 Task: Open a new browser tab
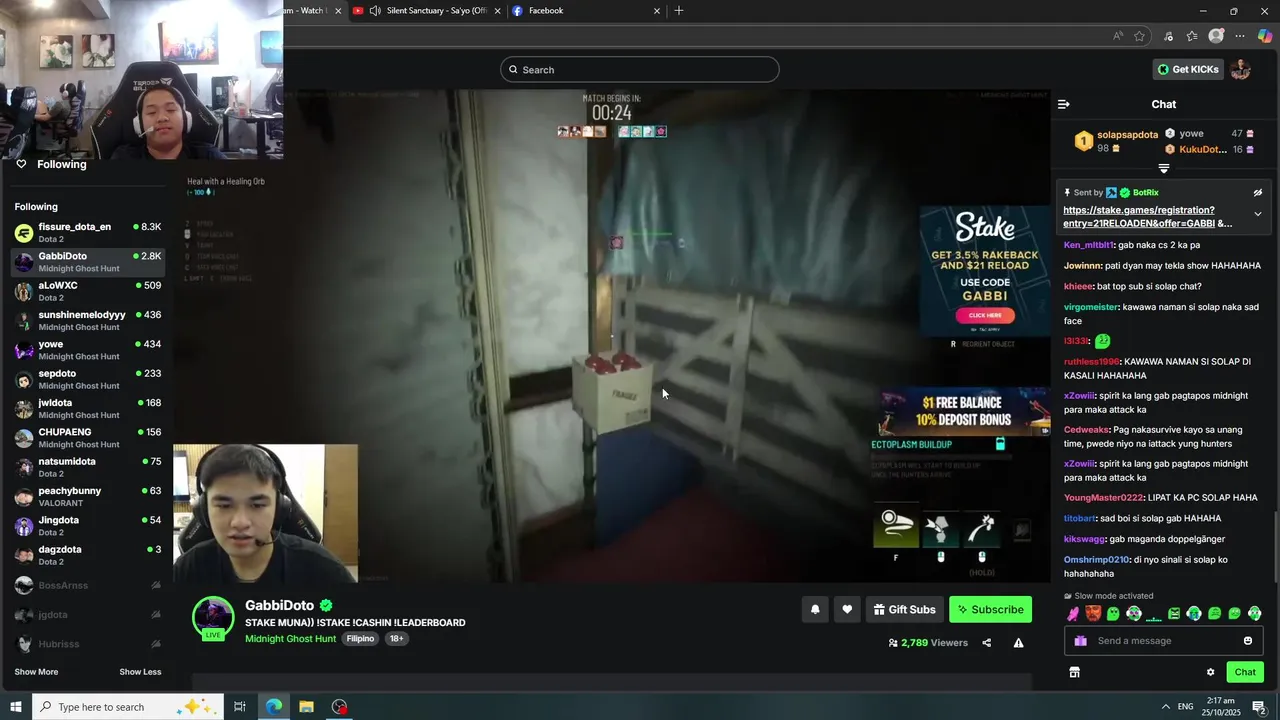coord(679,11)
